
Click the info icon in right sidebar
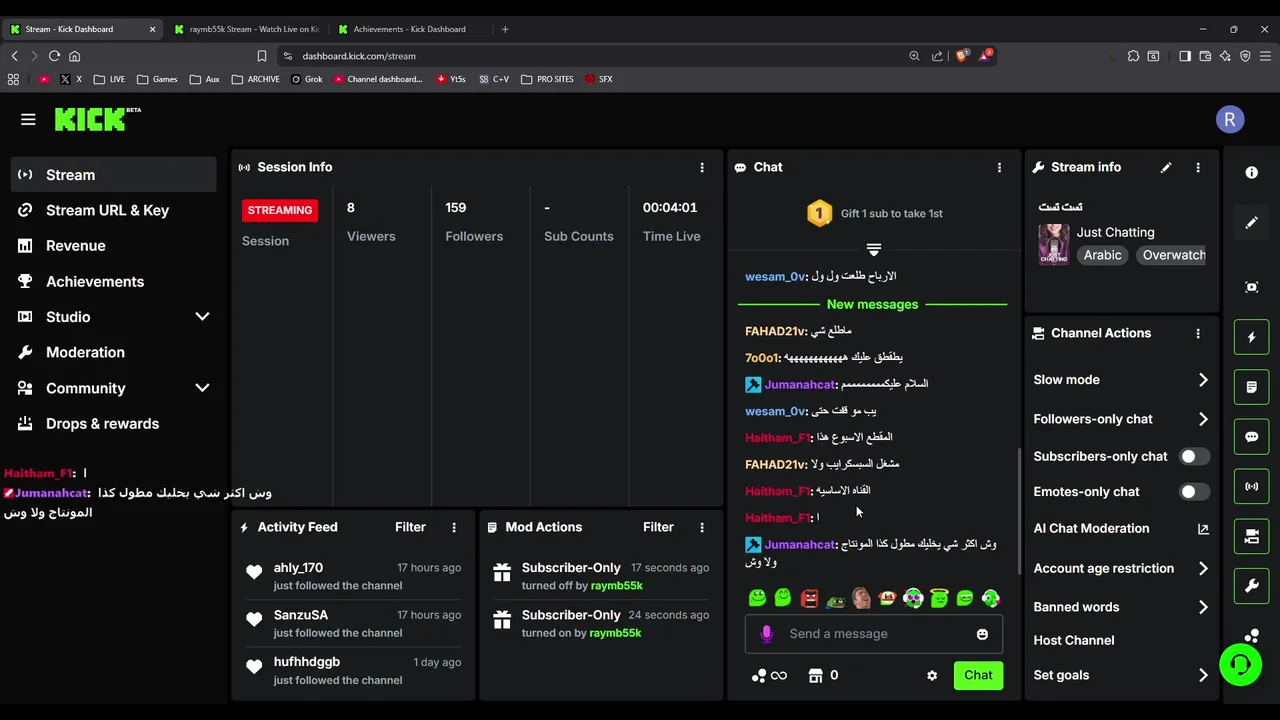tap(1251, 172)
